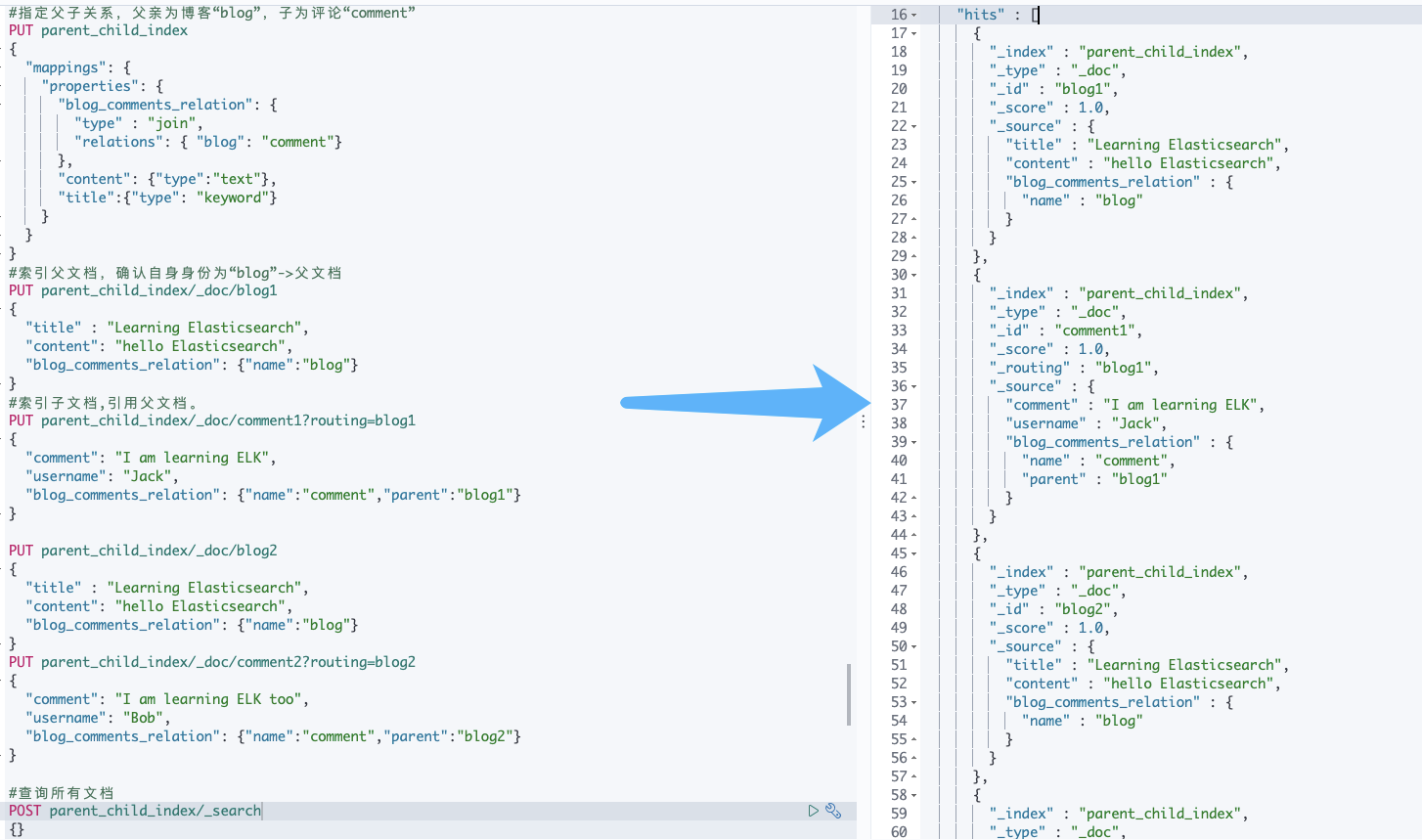
Task: Click fold end marker at line 27
Action: pyautogui.click(x=914, y=219)
